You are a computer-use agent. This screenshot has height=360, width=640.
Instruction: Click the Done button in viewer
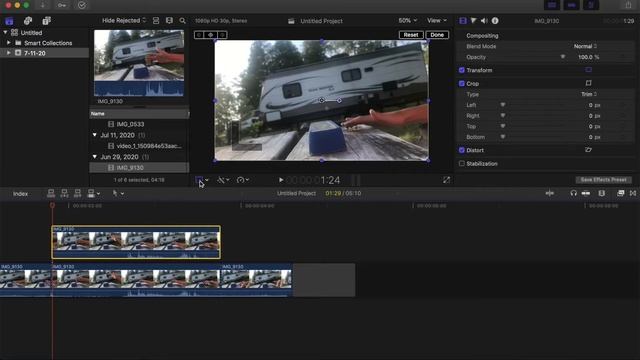[437, 35]
